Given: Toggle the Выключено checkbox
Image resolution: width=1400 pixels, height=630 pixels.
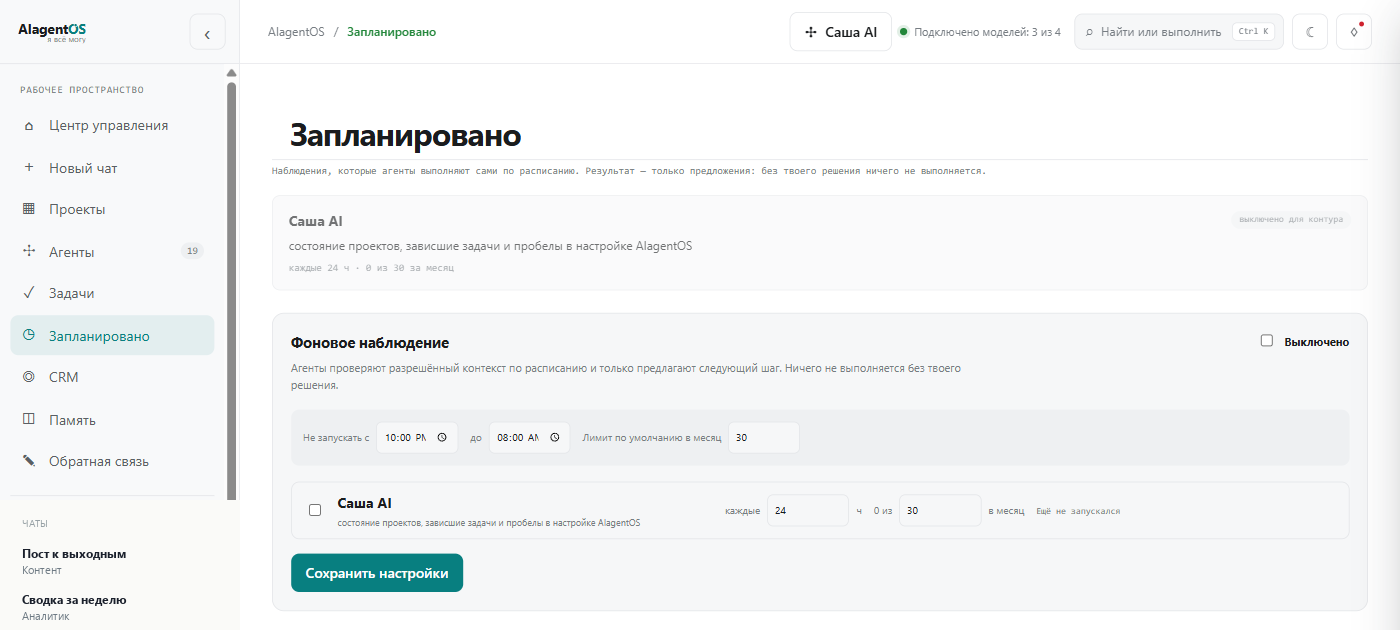Looking at the screenshot, I should pyautogui.click(x=1267, y=341).
